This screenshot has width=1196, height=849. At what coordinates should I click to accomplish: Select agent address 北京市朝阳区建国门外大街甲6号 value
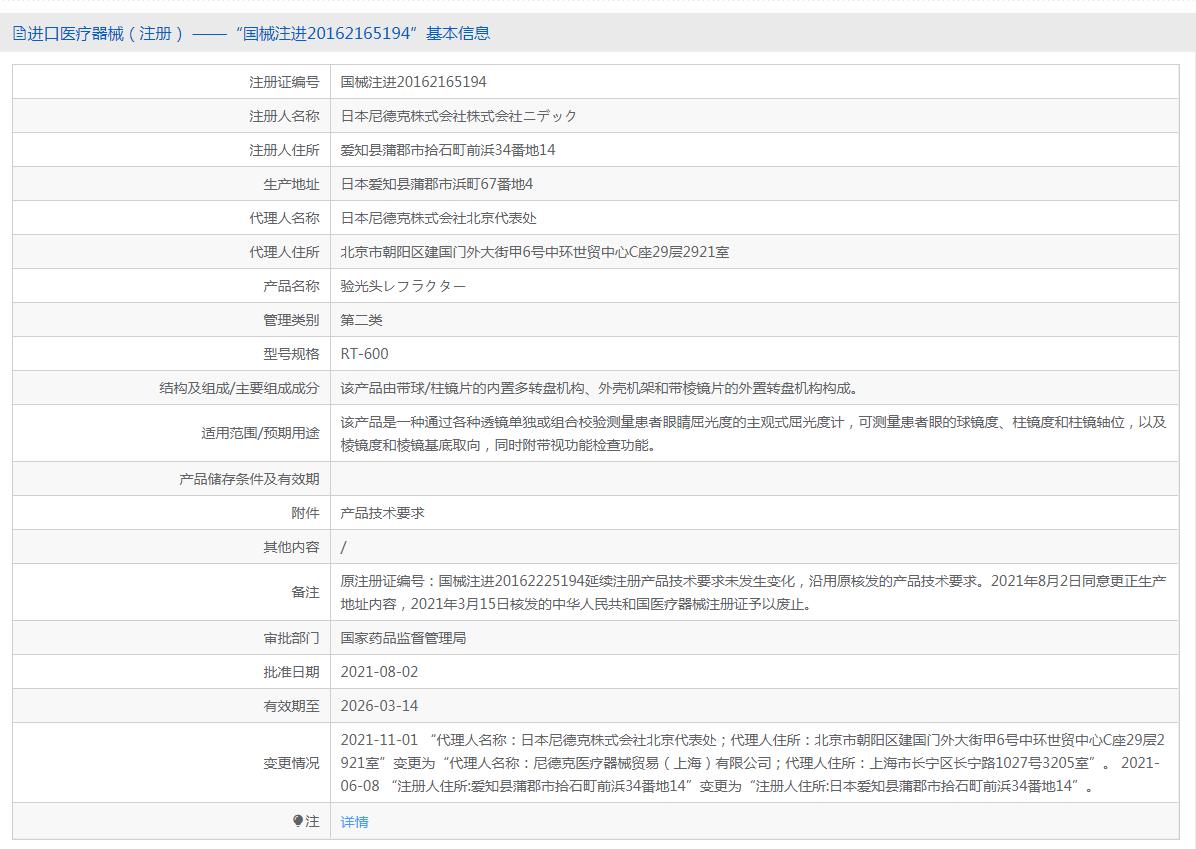tap(535, 252)
